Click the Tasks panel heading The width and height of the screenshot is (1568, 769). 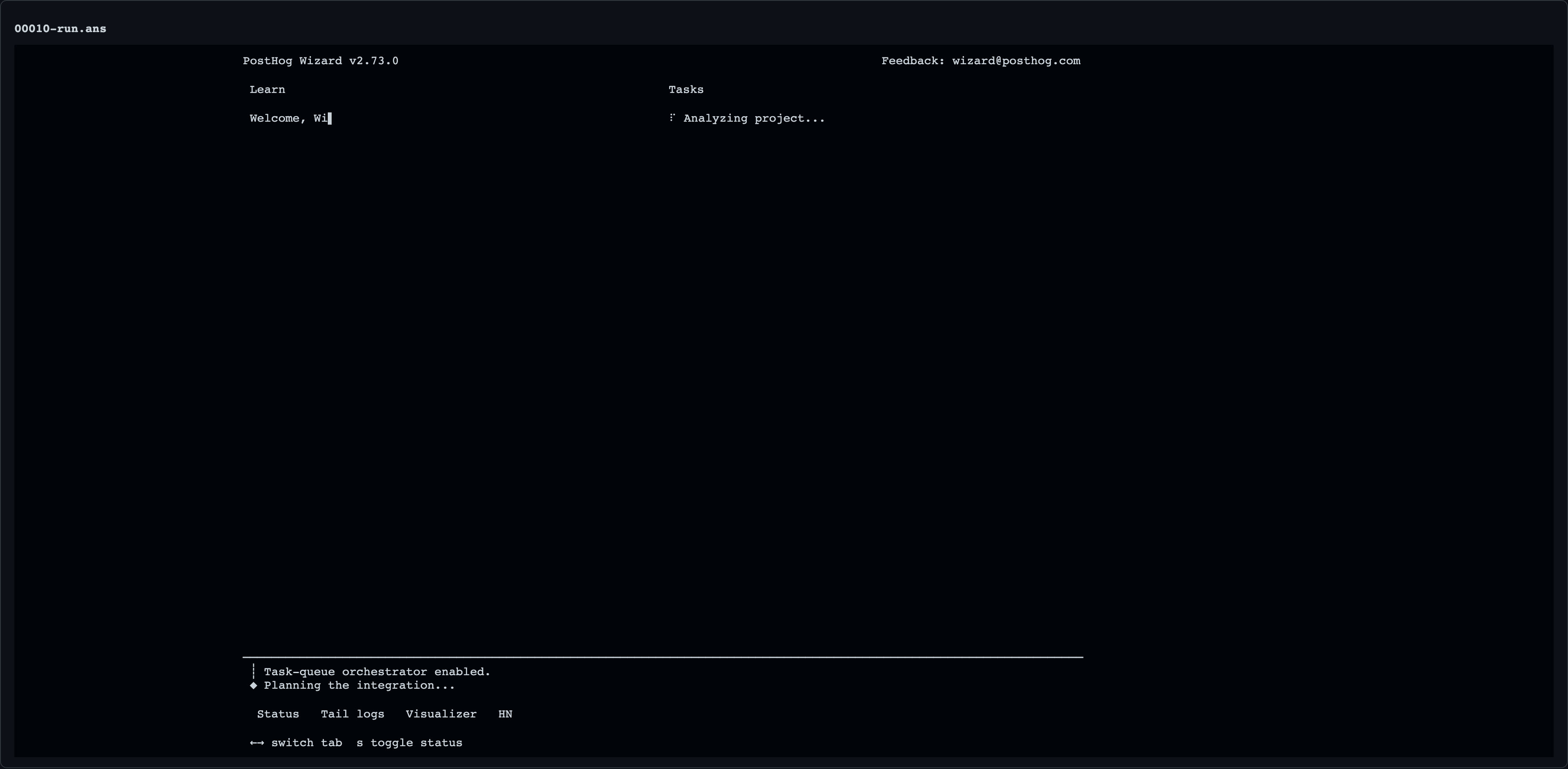coord(686,90)
